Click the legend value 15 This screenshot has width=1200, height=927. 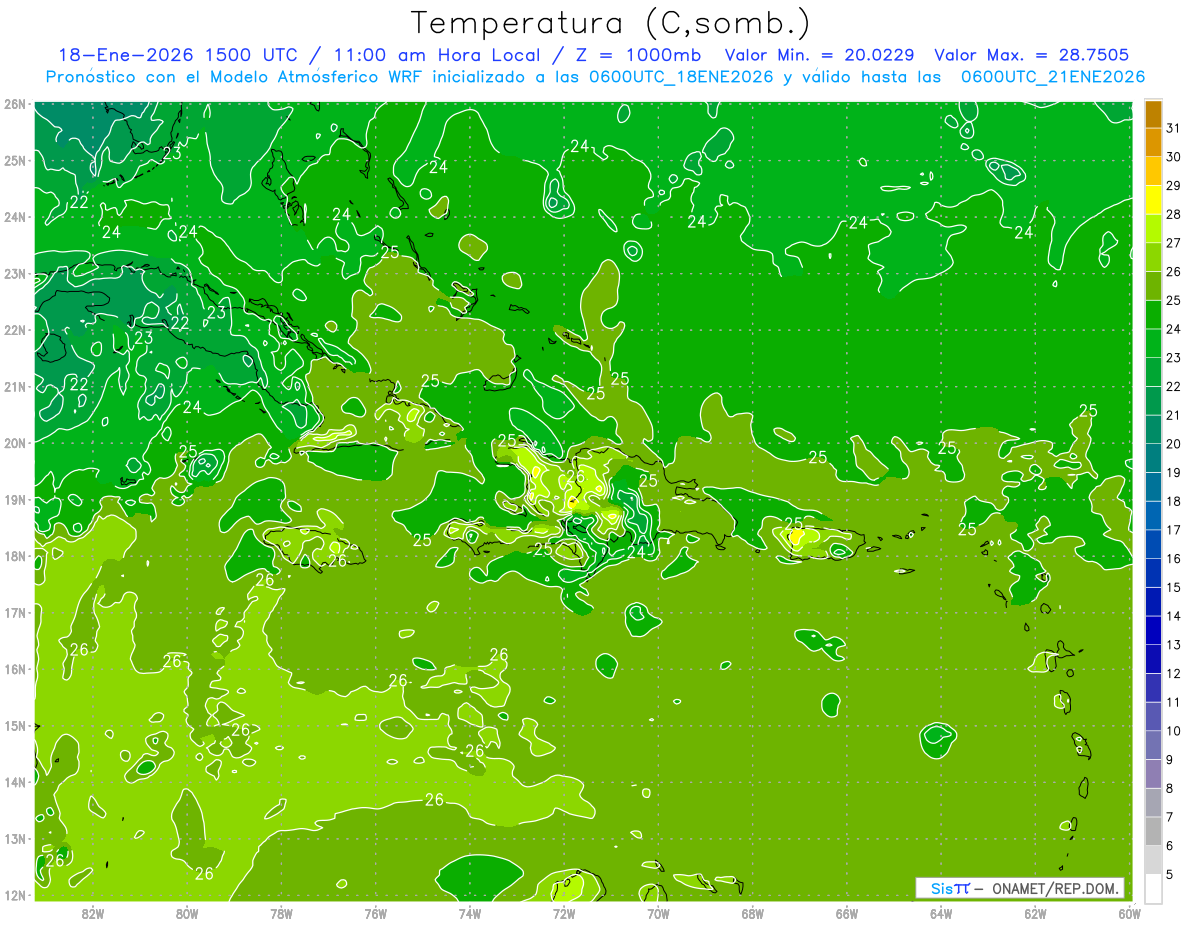[1174, 587]
